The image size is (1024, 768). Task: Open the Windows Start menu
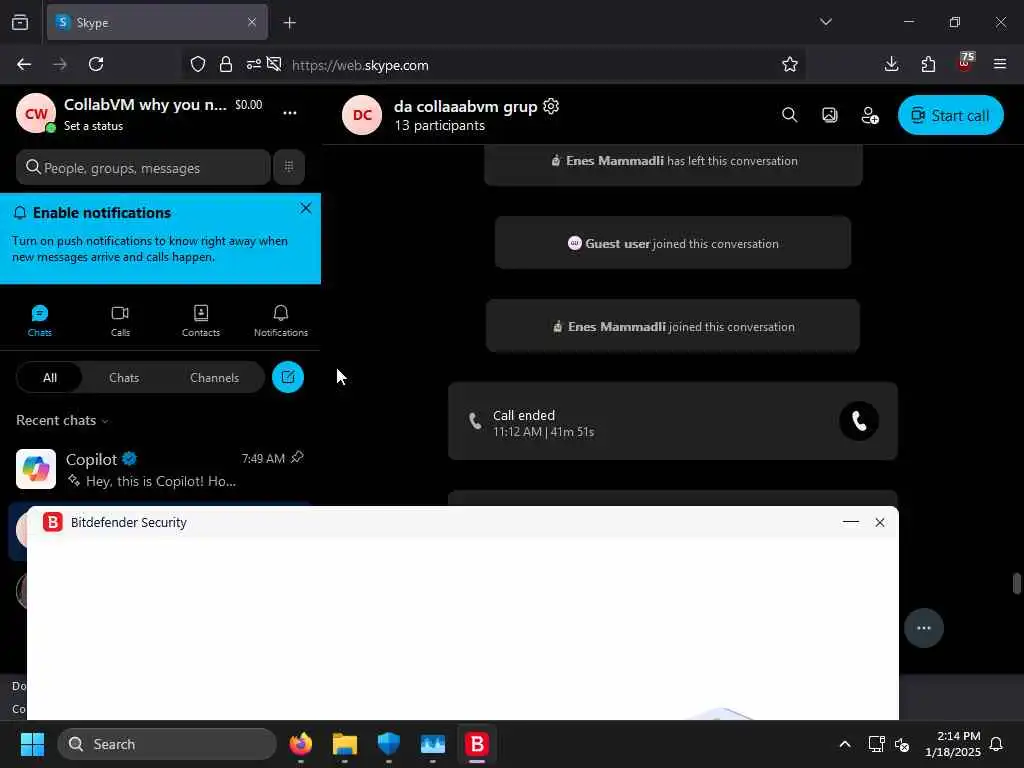pyautogui.click(x=33, y=744)
